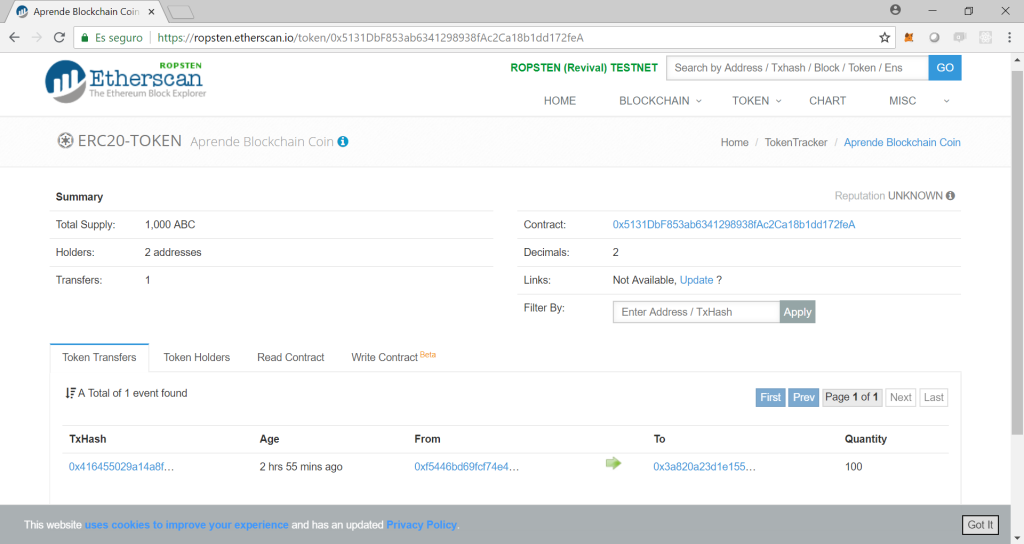Screen dimensions: 1024x544
Task: Open the Privacy Policy link
Action: (x=421, y=524)
